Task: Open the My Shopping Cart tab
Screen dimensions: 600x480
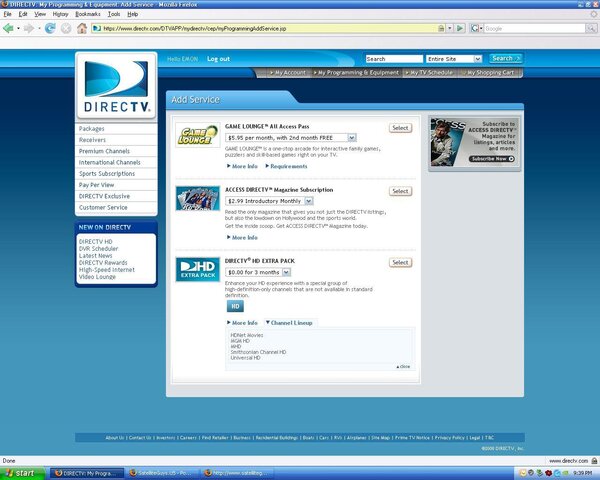Action: (x=488, y=73)
